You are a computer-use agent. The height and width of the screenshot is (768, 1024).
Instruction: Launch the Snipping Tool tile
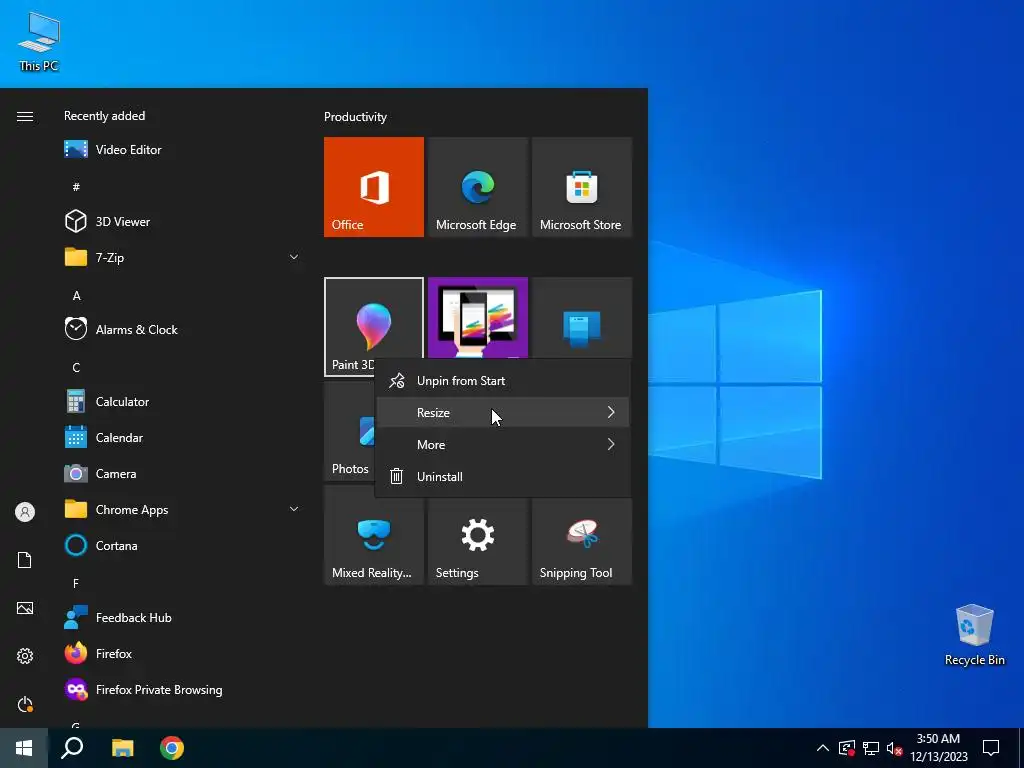click(x=582, y=542)
